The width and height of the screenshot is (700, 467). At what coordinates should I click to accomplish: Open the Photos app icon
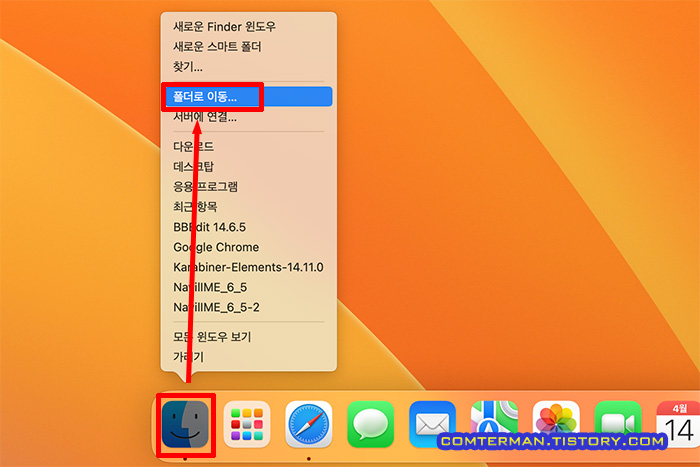(556, 424)
